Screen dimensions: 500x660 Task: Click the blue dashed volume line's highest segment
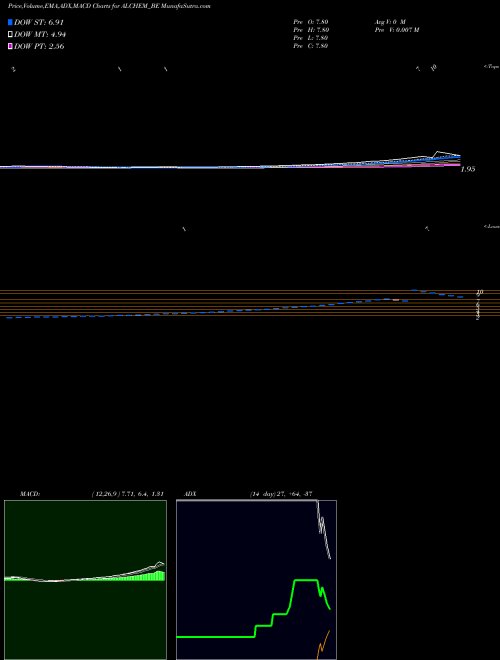tap(414, 290)
